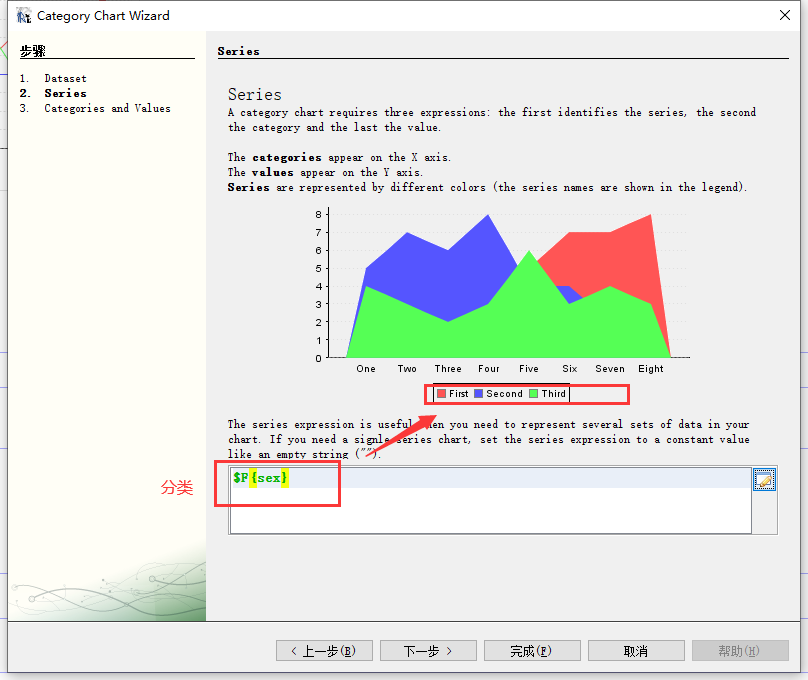
Task: Click the green Third legend swatch
Action: [533, 394]
